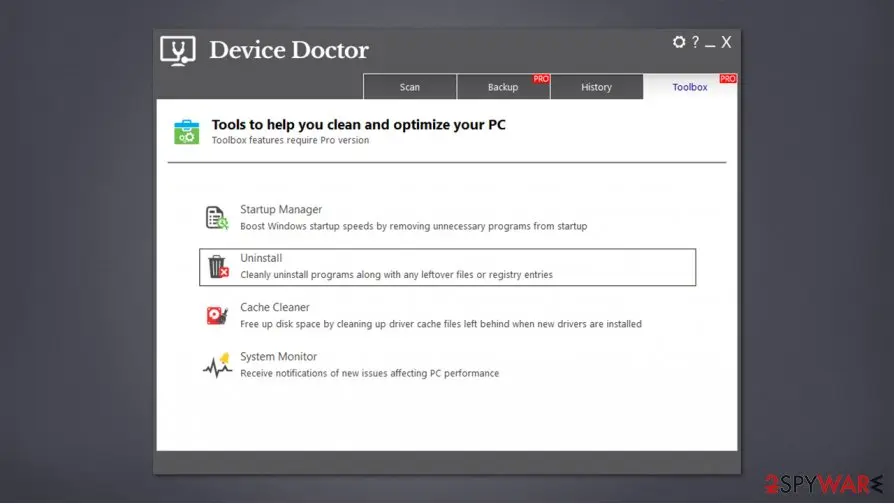The width and height of the screenshot is (894, 504).
Task: Click the Uninstall trash can icon
Action: tap(218, 267)
